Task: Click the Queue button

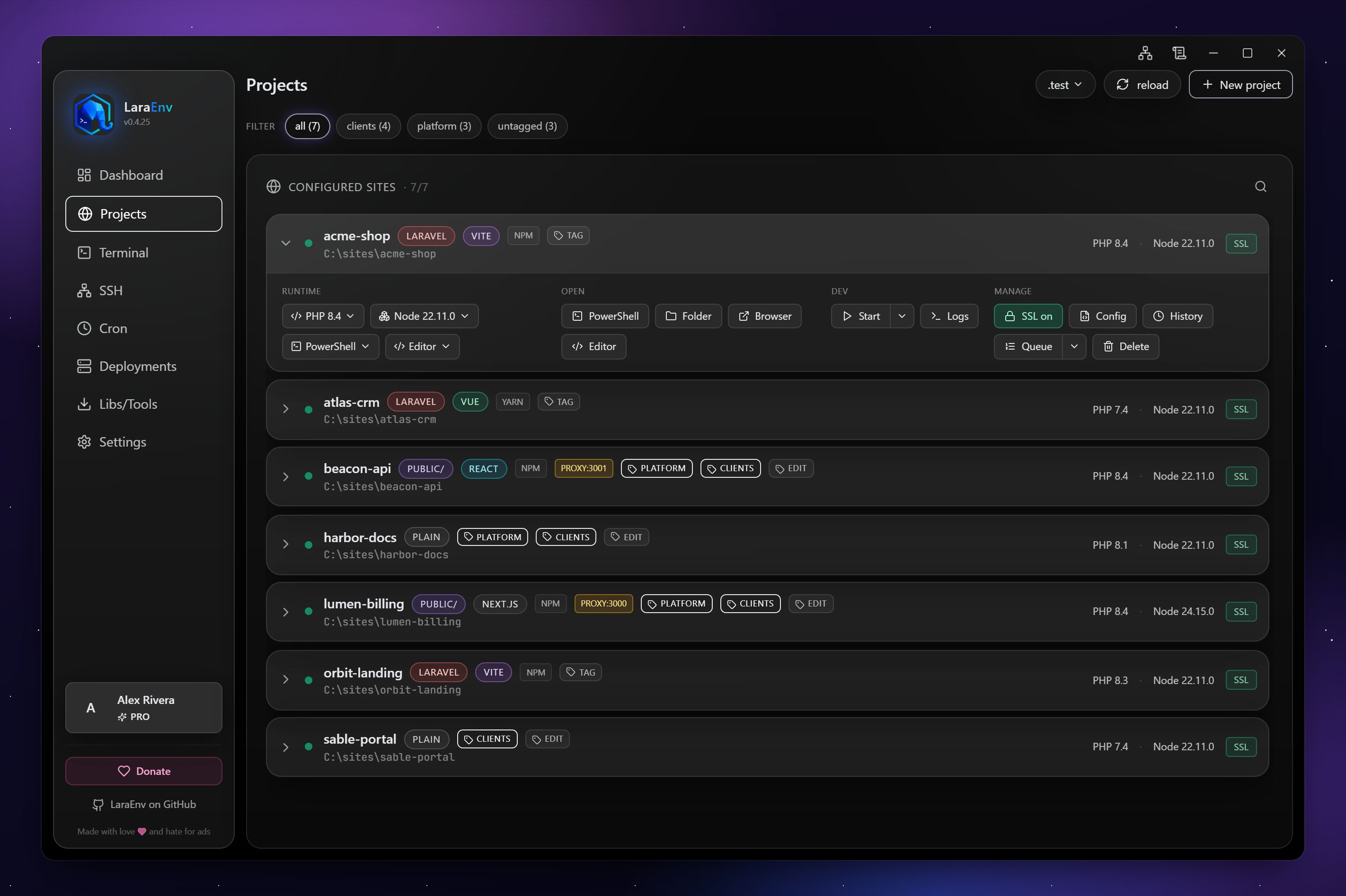Action: click(1027, 346)
